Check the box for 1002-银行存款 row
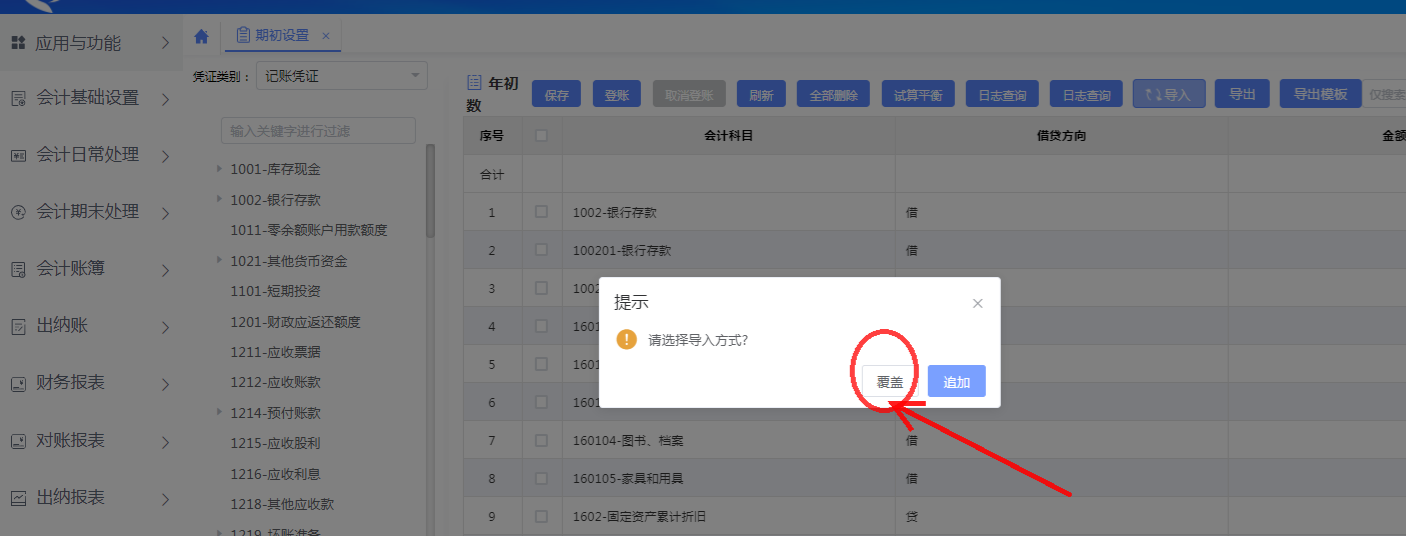The image size is (1406, 536). click(541, 212)
